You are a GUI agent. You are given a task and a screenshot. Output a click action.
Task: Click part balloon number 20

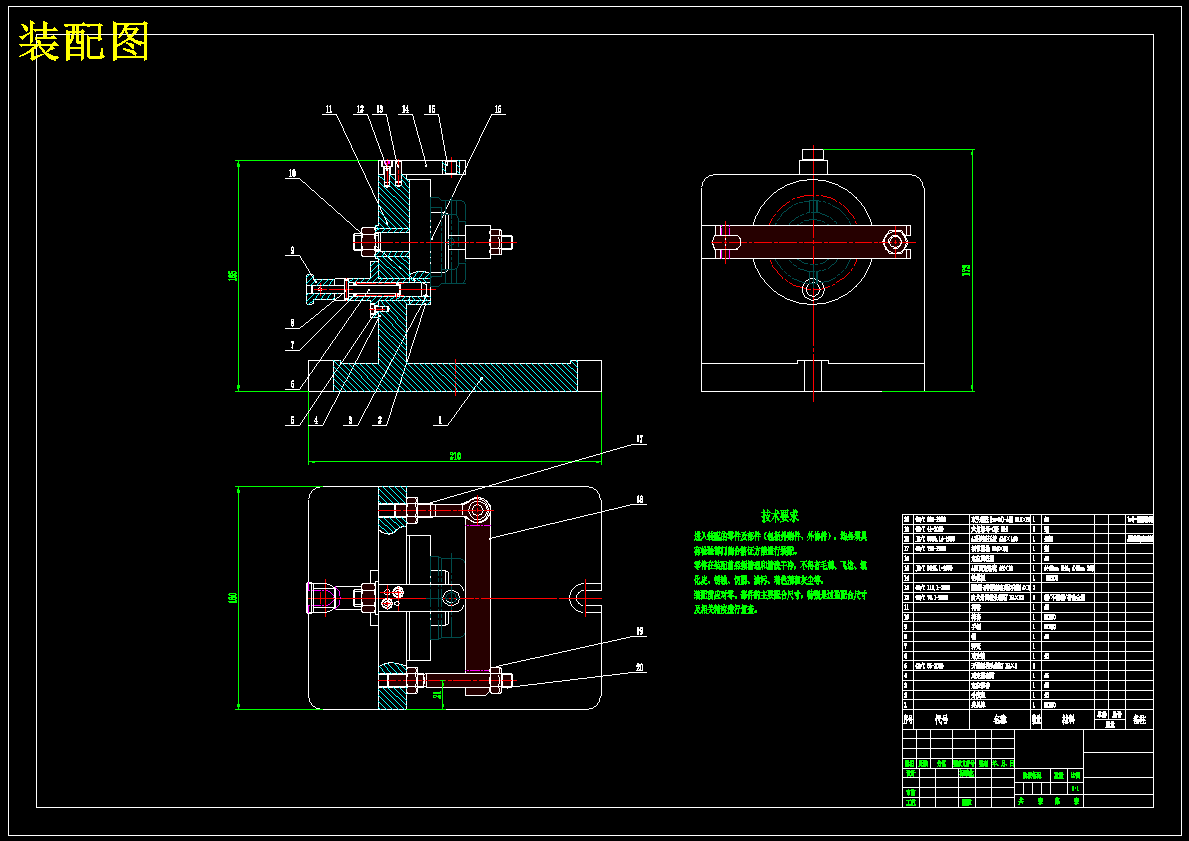pos(639,668)
